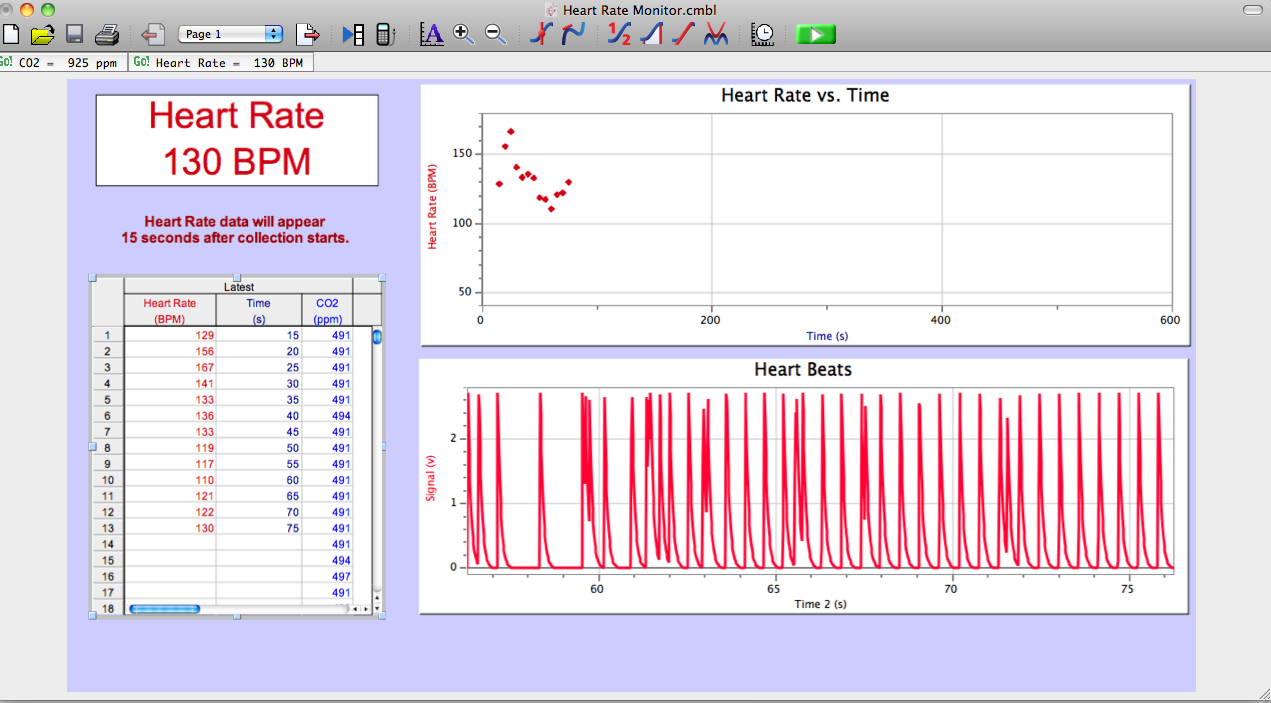Click the Signal (v) y-axis label
Image resolution: width=1271 pixels, height=703 pixels.
coord(432,477)
